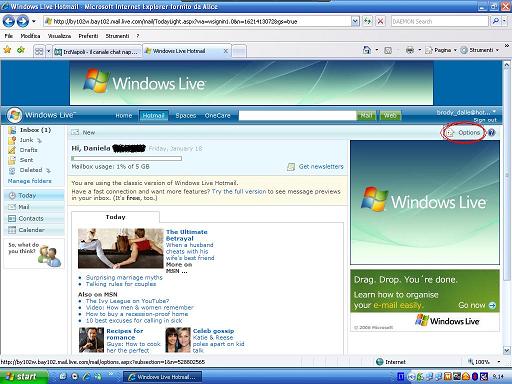Click the red stop loading X icon

point(380,22)
